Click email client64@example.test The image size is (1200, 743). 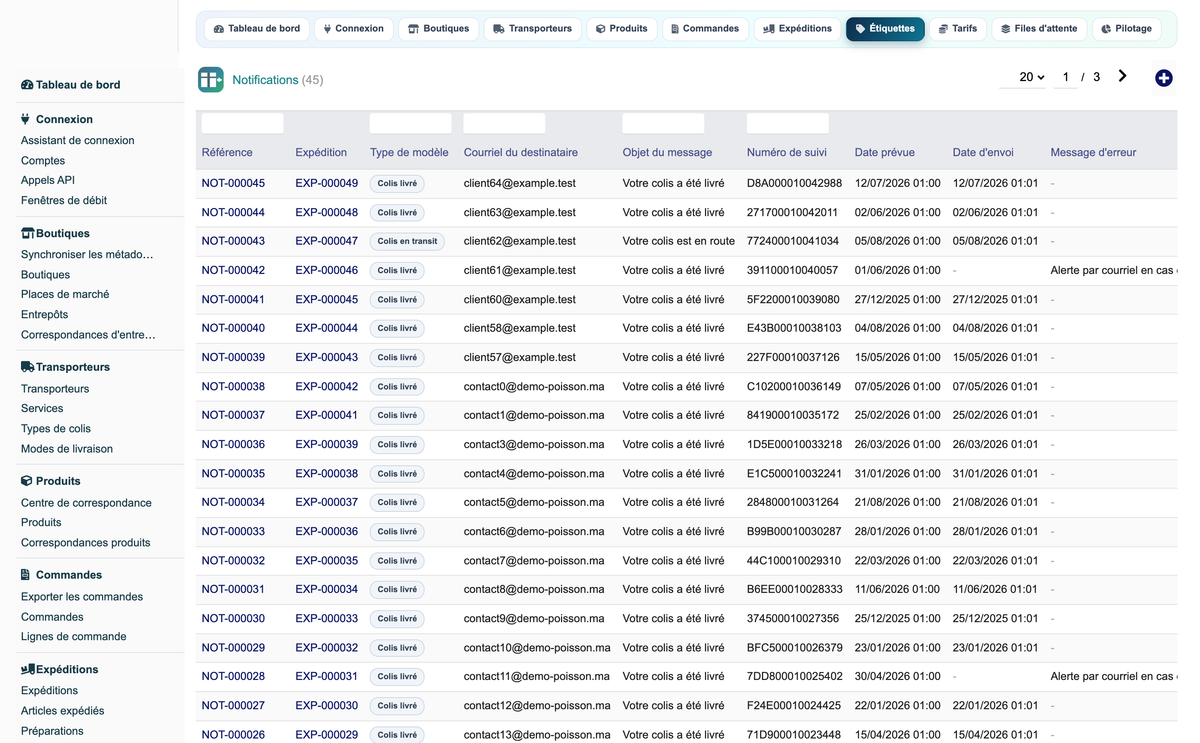(x=520, y=183)
